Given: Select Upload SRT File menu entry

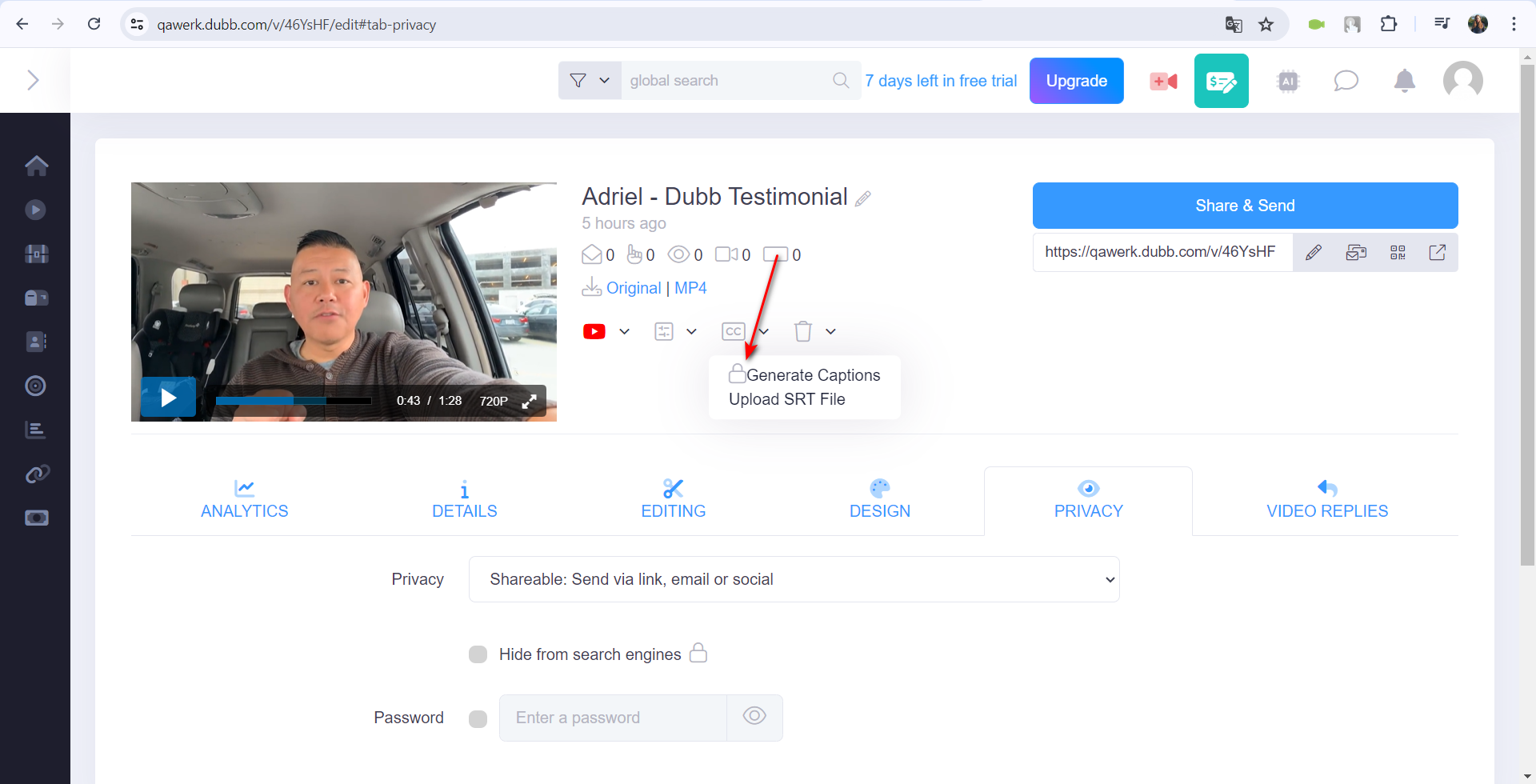Looking at the screenshot, I should click(x=787, y=399).
